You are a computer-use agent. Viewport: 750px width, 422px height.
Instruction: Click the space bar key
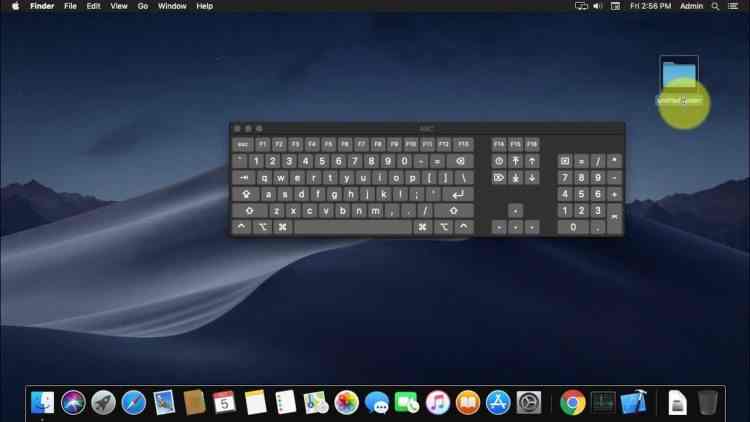(x=353, y=227)
